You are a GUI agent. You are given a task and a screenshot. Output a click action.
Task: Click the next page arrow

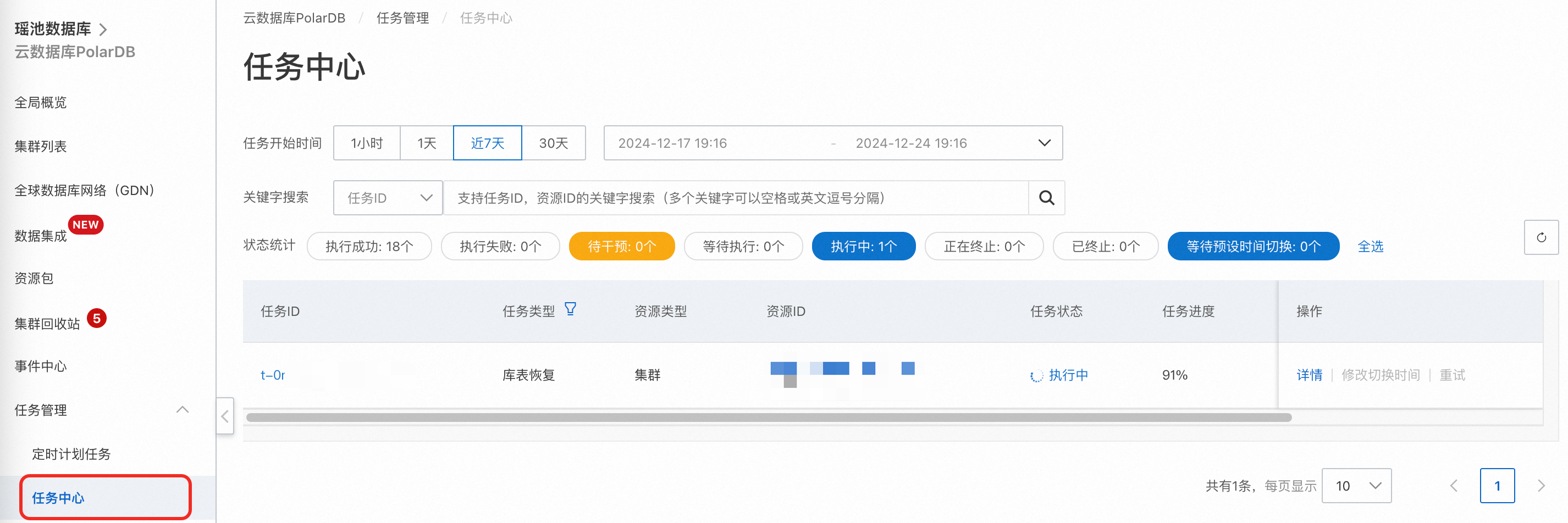click(x=1541, y=485)
